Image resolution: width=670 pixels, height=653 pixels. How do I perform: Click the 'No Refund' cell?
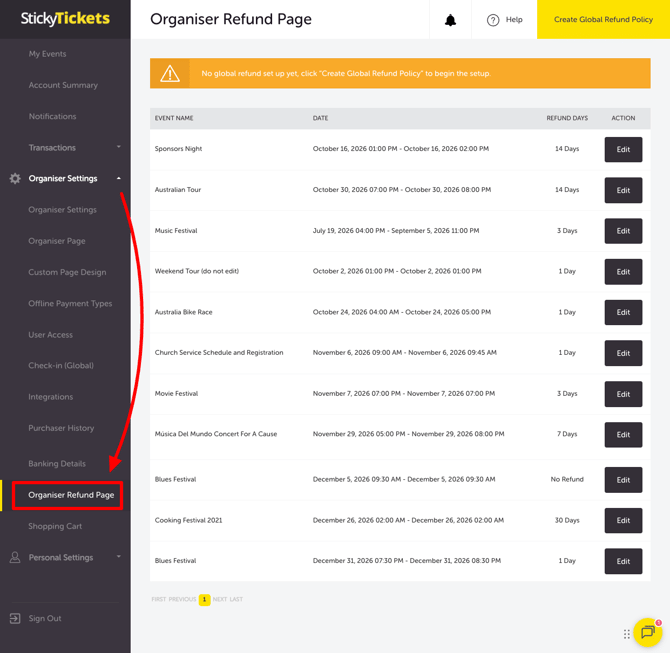click(x=567, y=479)
